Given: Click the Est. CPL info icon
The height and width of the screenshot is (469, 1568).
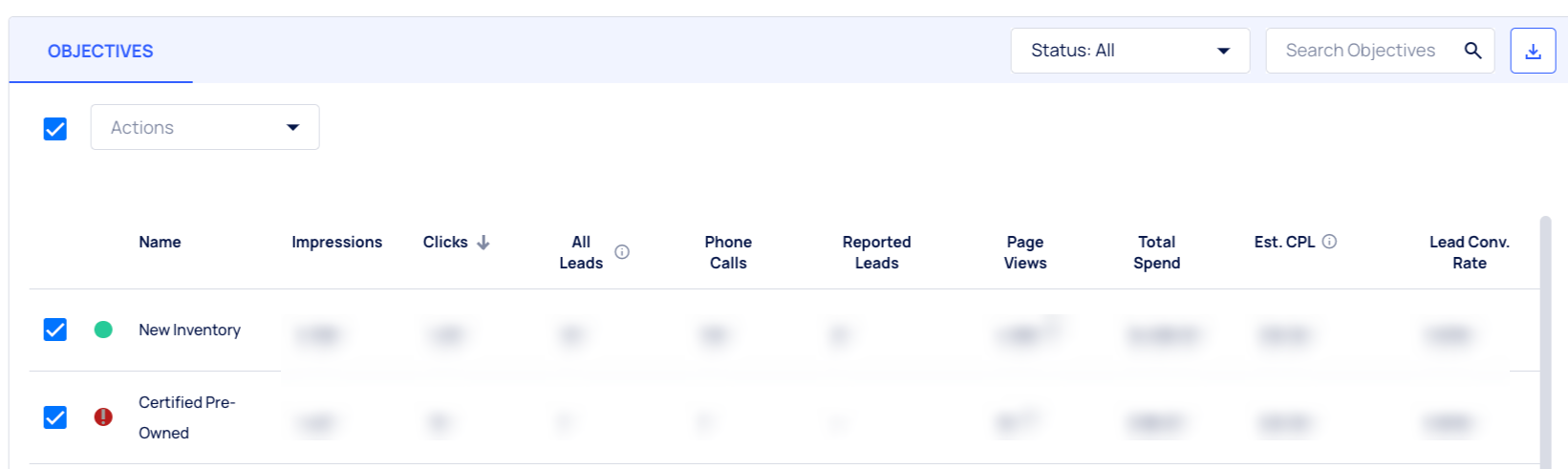Looking at the screenshot, I should click(1329, 242).
